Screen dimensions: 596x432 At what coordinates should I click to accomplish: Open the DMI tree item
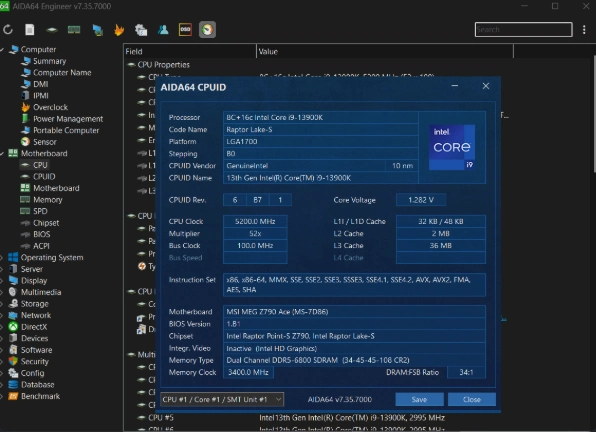tap(41, 84)
